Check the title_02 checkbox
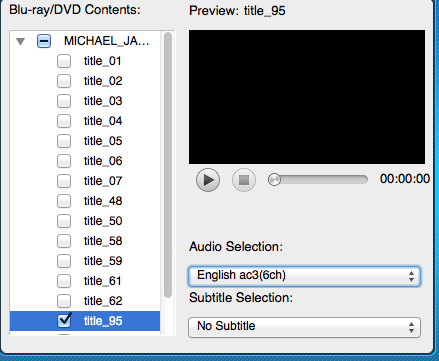439x361 pixels. coord(64,81)
